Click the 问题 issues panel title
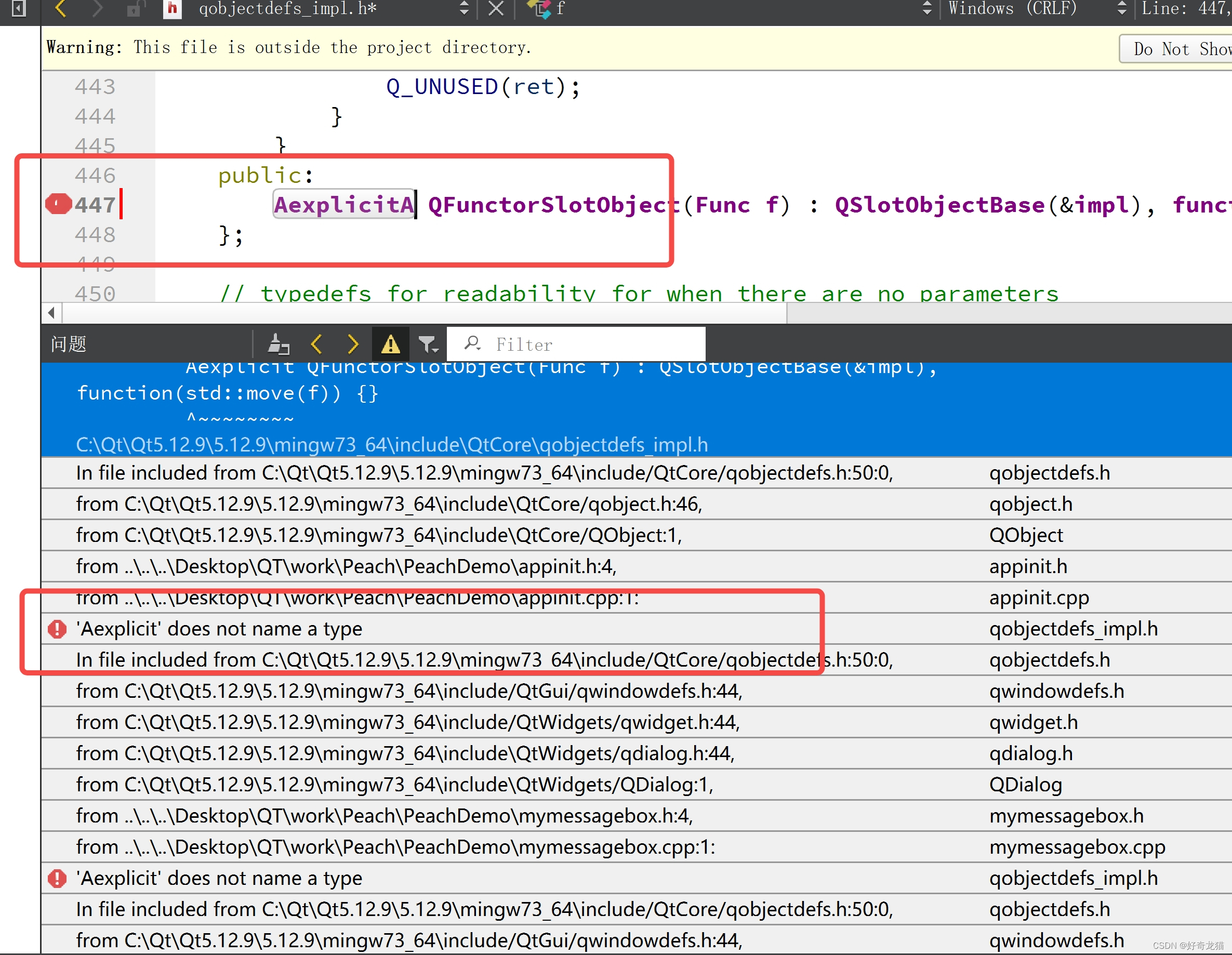 (68, 344)
